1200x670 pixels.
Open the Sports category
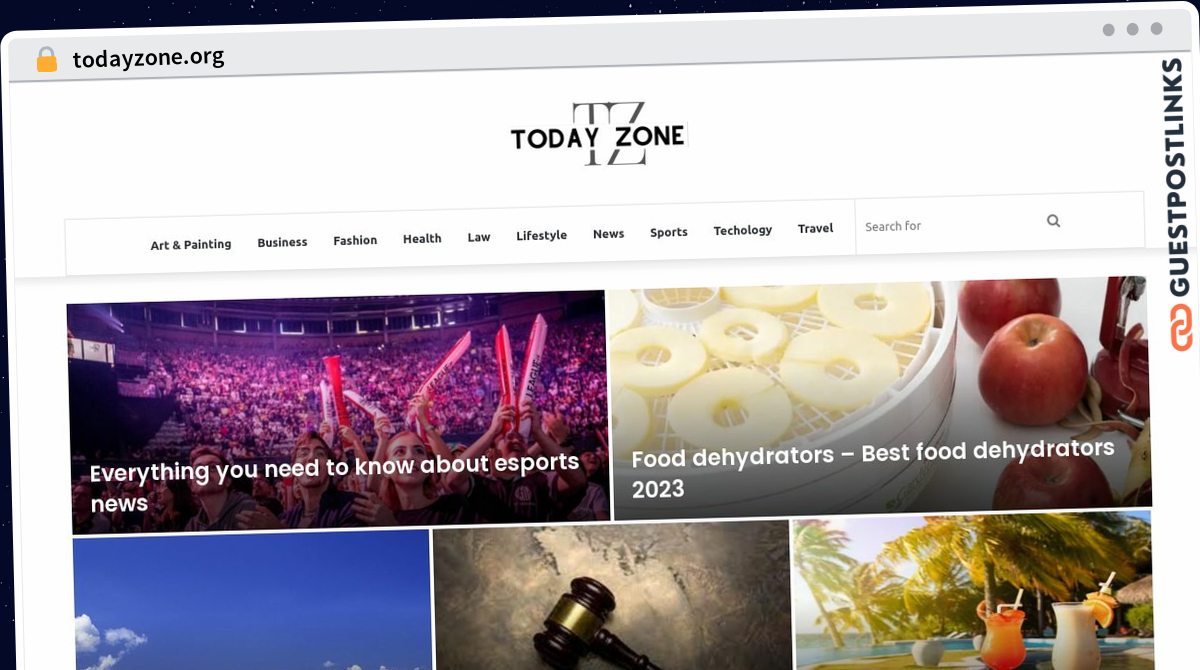pyautogui.click(x=669, y=232)
